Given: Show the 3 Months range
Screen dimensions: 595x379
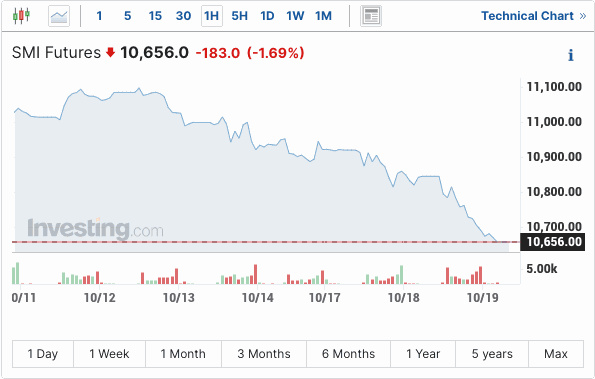Looking at the screenshot, I should pyautogui.click(x=264, y=354).
